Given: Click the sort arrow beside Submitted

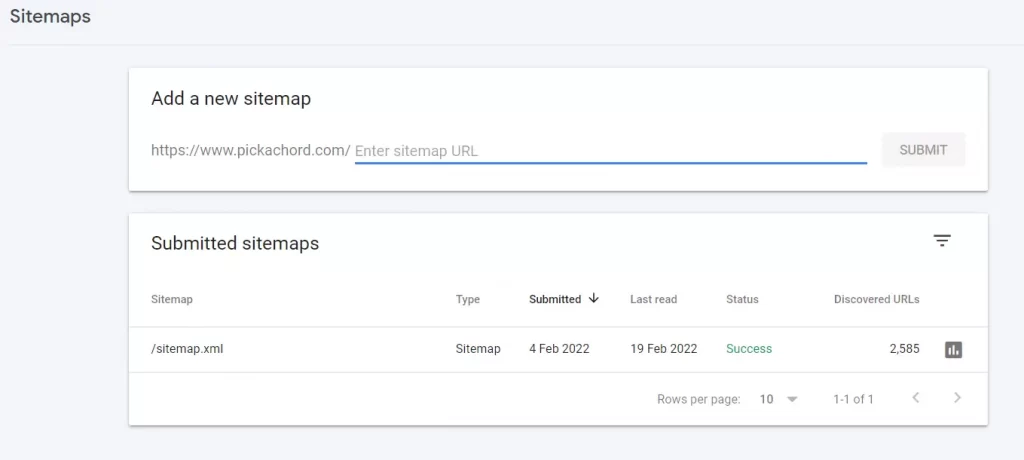Looking at the screenshot, I should pyautogui.click(x=594, y=298).
